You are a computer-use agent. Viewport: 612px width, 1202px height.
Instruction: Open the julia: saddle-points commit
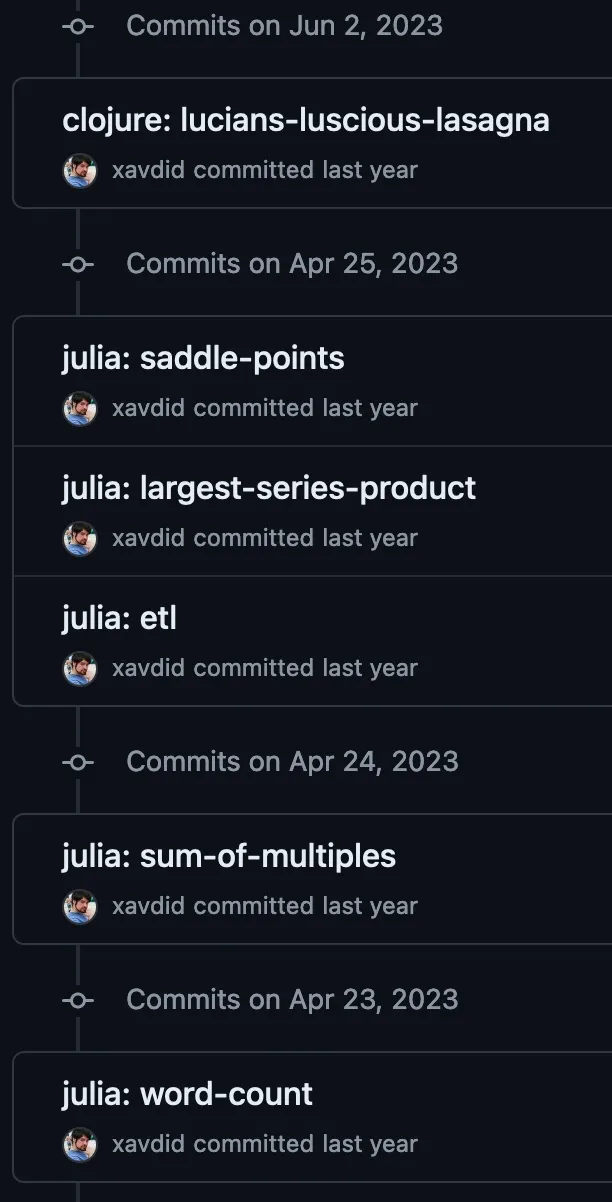coord(203,359)
